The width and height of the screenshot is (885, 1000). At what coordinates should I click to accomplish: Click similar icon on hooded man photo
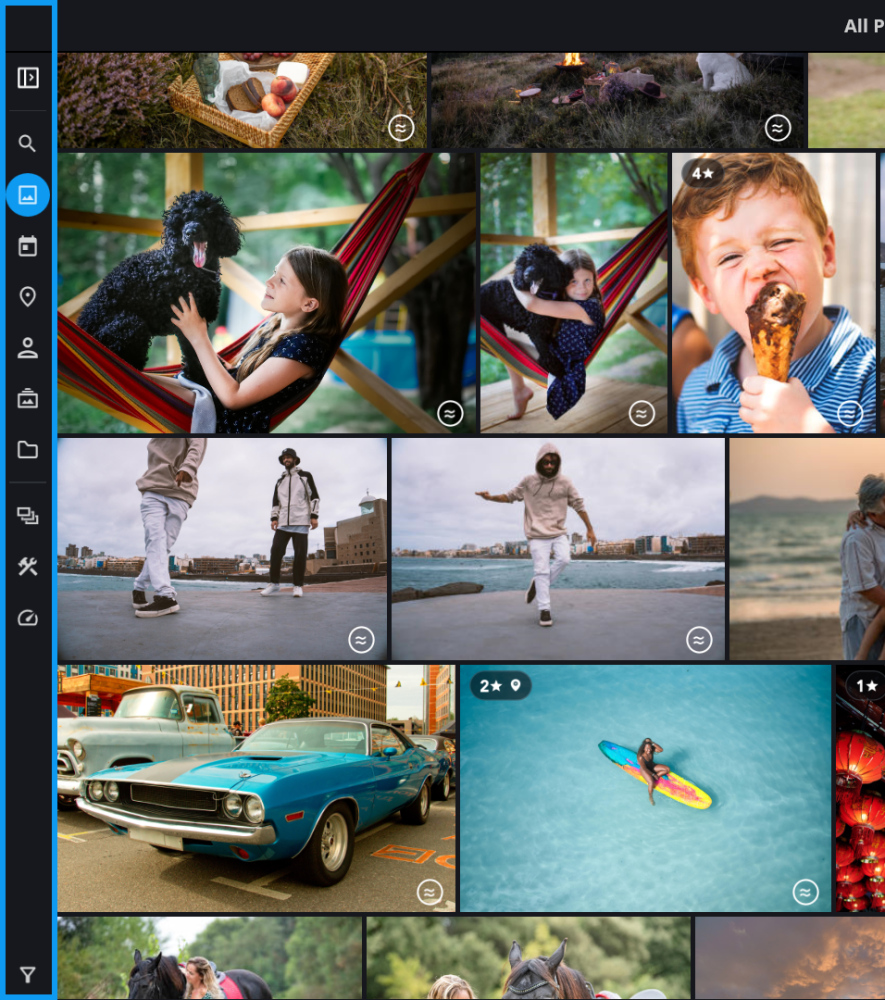(x=699, y=640)
